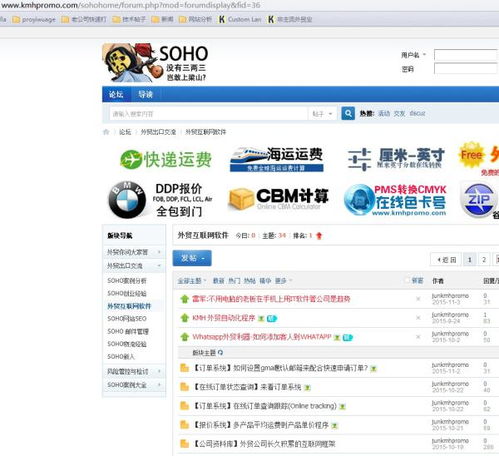Image resolution: width=499 pixels, height=456 pixels.
Task: Go to page 2 of threads
Action: tap(484, 259)
